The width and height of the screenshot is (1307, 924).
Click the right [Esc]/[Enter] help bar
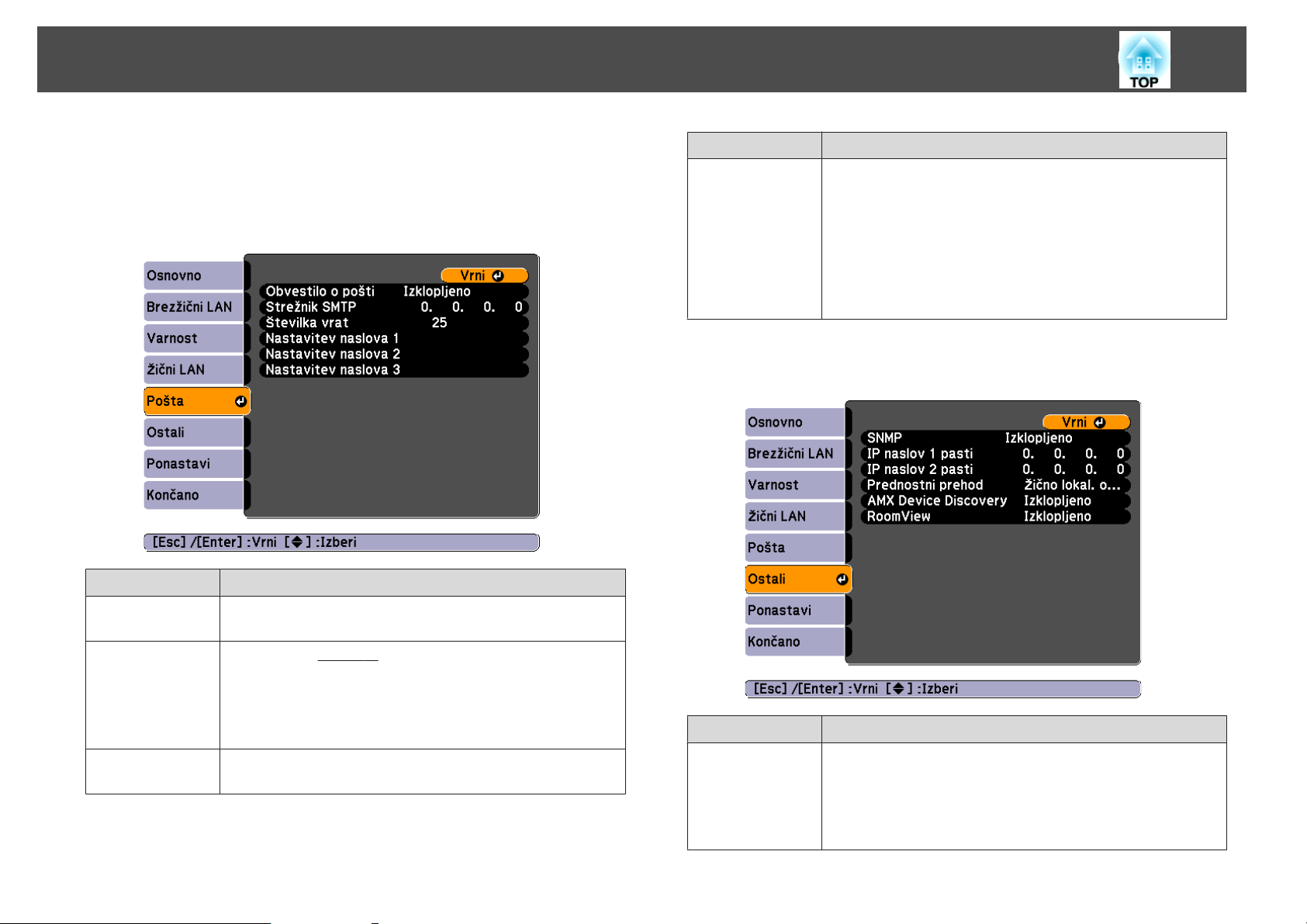943,689
